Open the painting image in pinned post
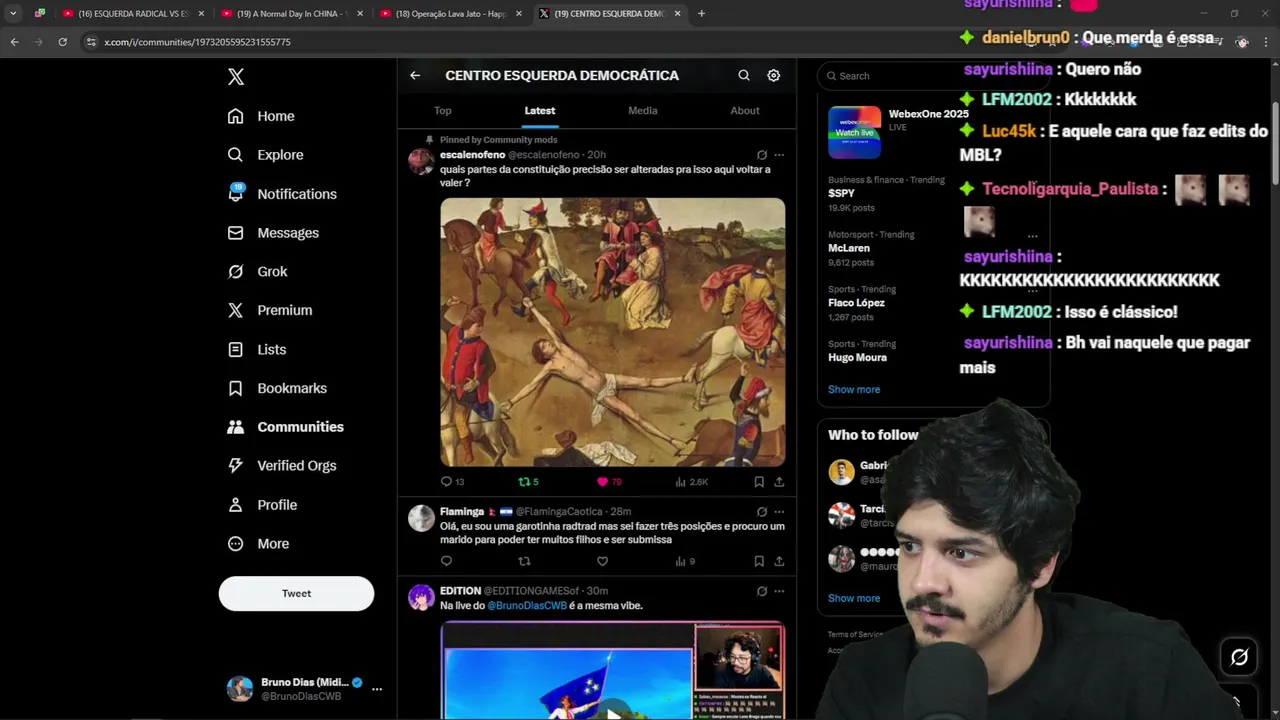This screenshot has height=720, width=1280. click(613, 332)
